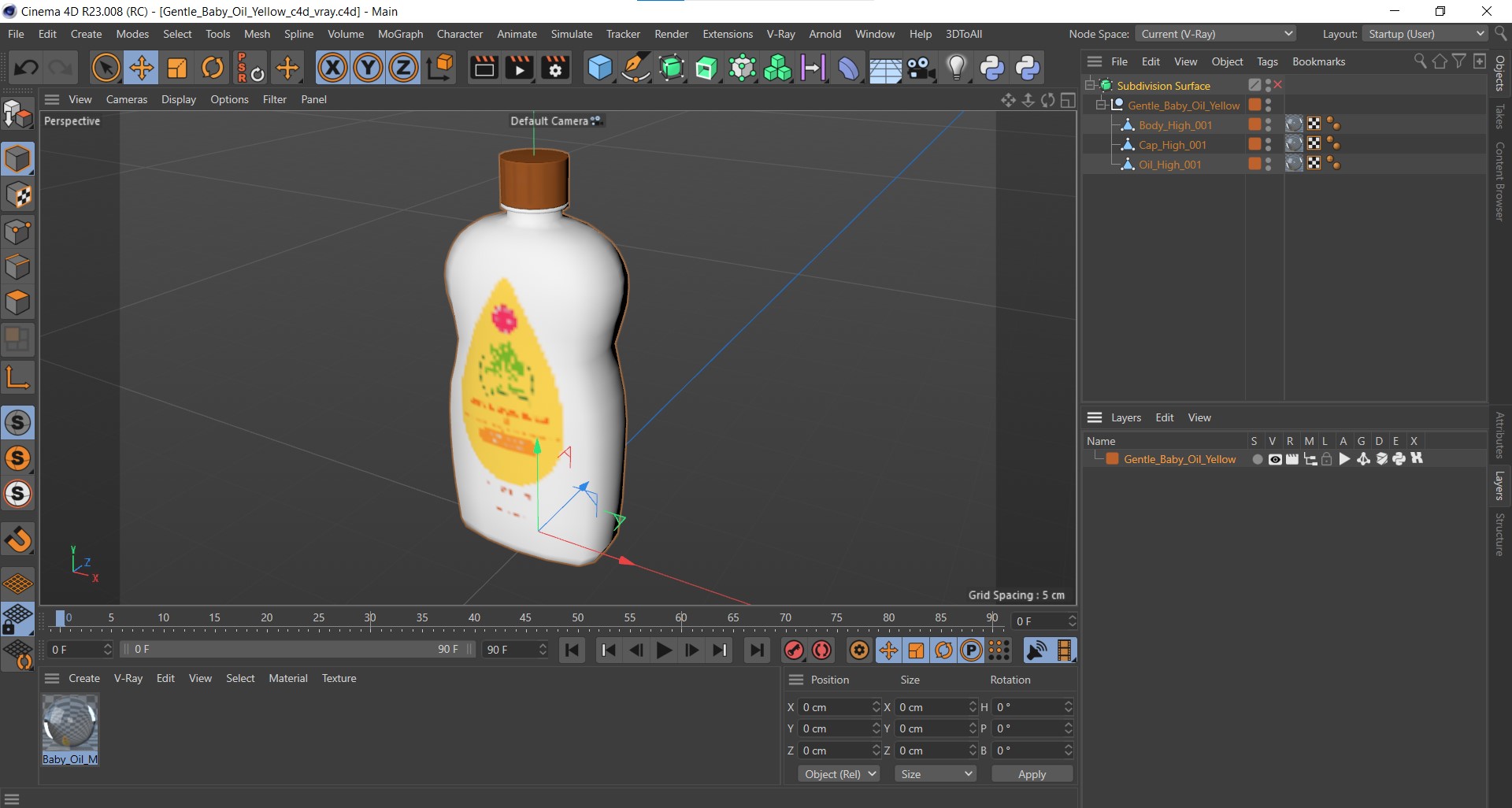Activate the Move tool
This screenshot has width=1512, height=808.
pyautogui.click(x=142, y=68)
